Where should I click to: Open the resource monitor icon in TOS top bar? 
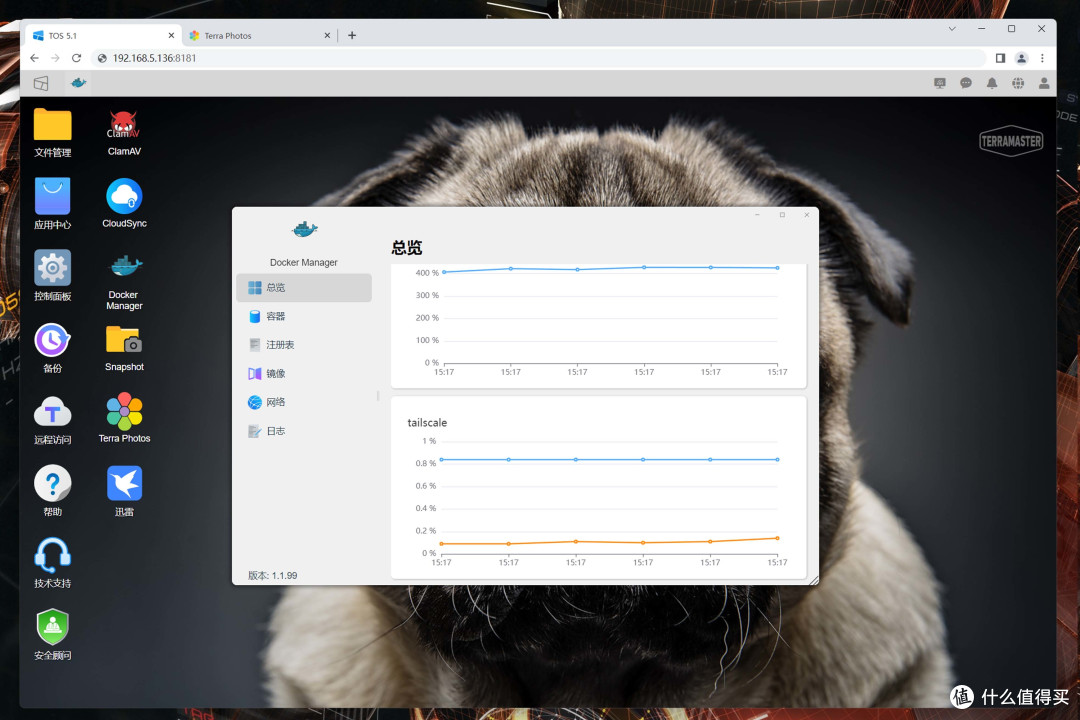tap(939, 83)
